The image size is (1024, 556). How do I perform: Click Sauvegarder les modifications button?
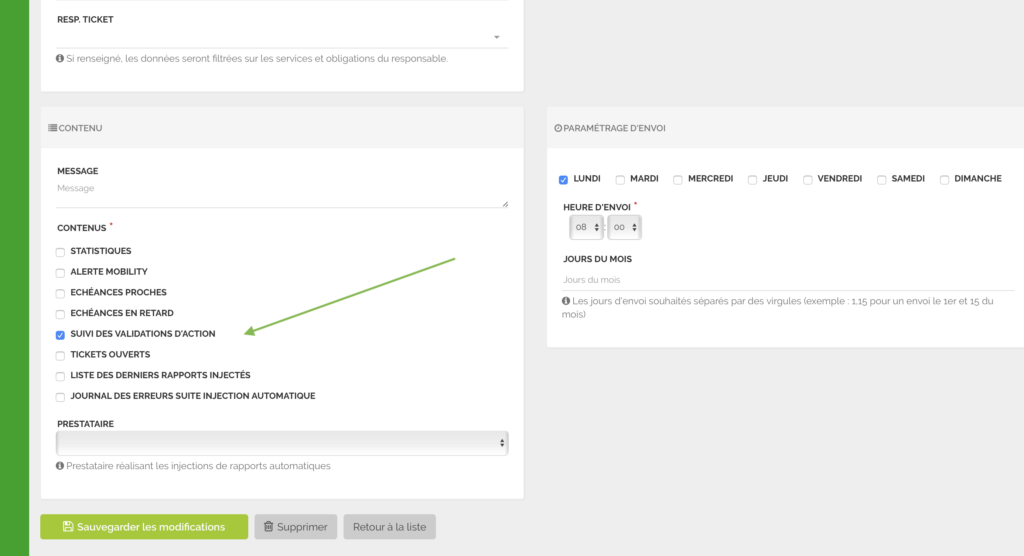[144, 527]
